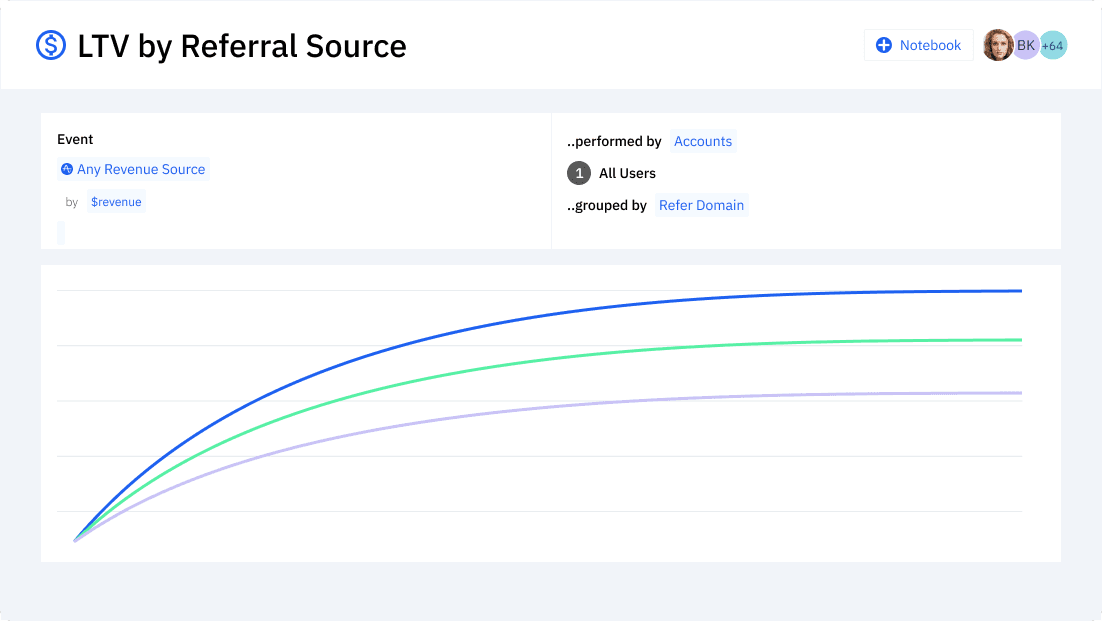Click the number 1 segment badge
The image size is (1102, 621).
[x=578, y=173]
